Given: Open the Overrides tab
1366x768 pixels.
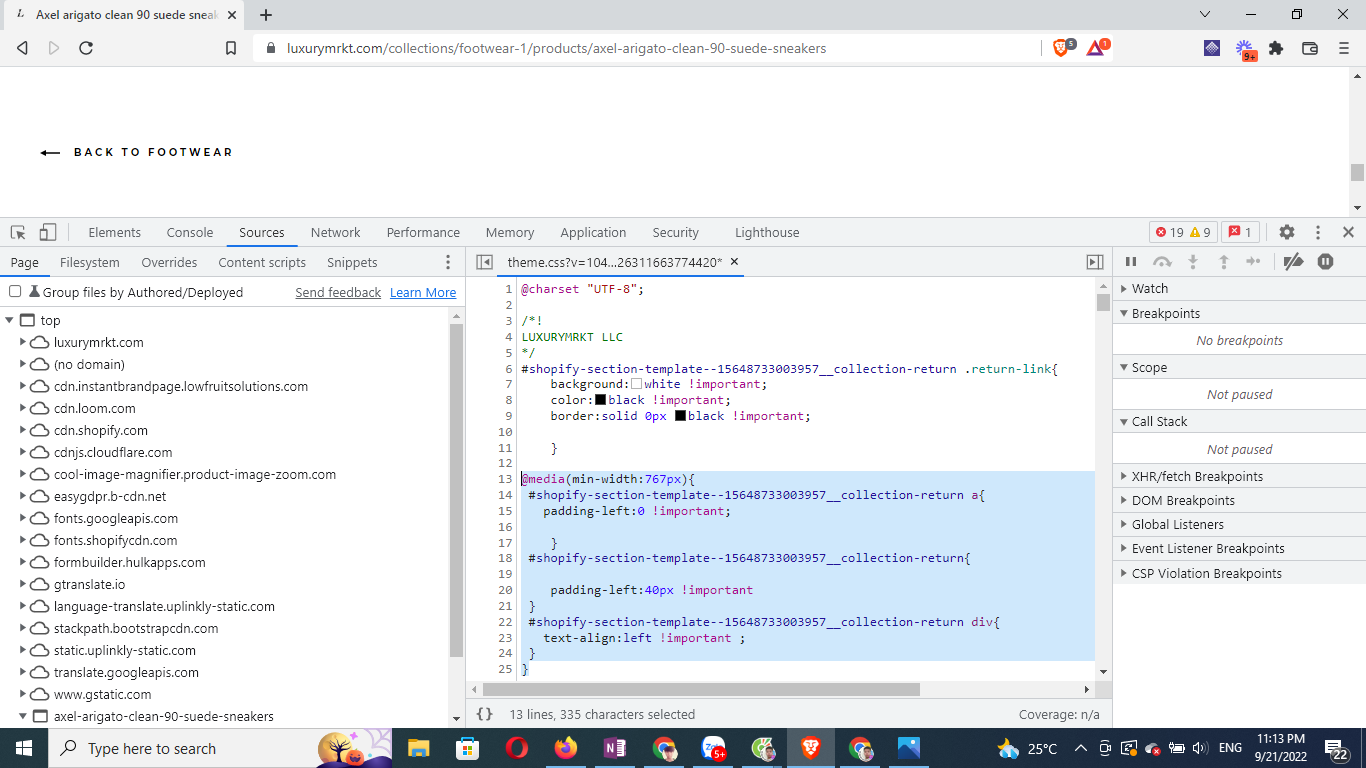Looking at the screenshot, I should pyautogui.click(x=169, y=262).
